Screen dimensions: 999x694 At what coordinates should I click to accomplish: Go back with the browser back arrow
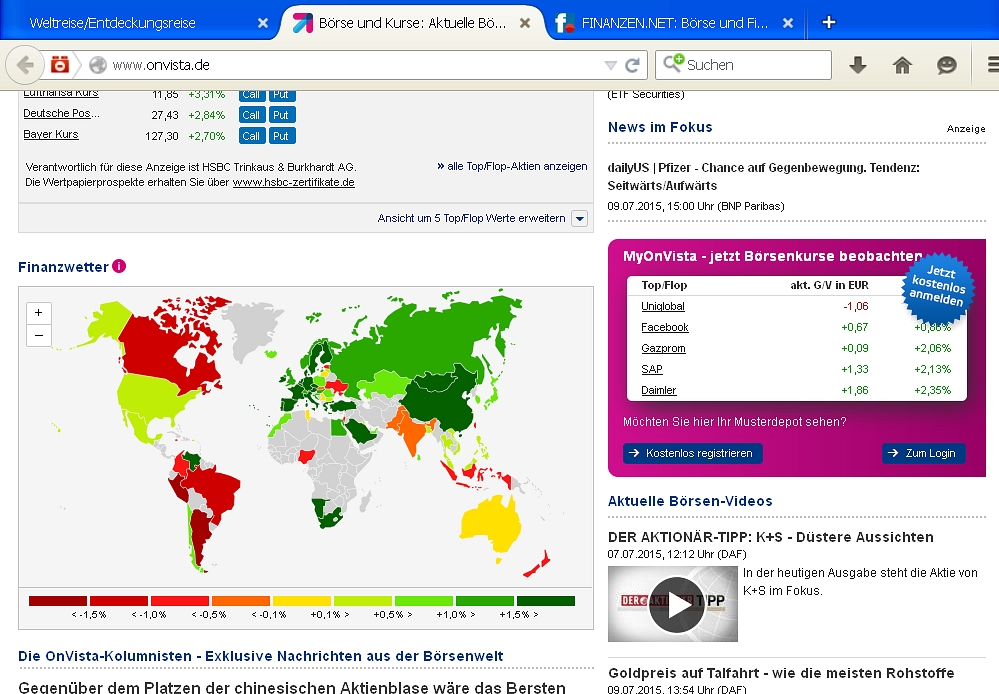click(x=25, y=64)
